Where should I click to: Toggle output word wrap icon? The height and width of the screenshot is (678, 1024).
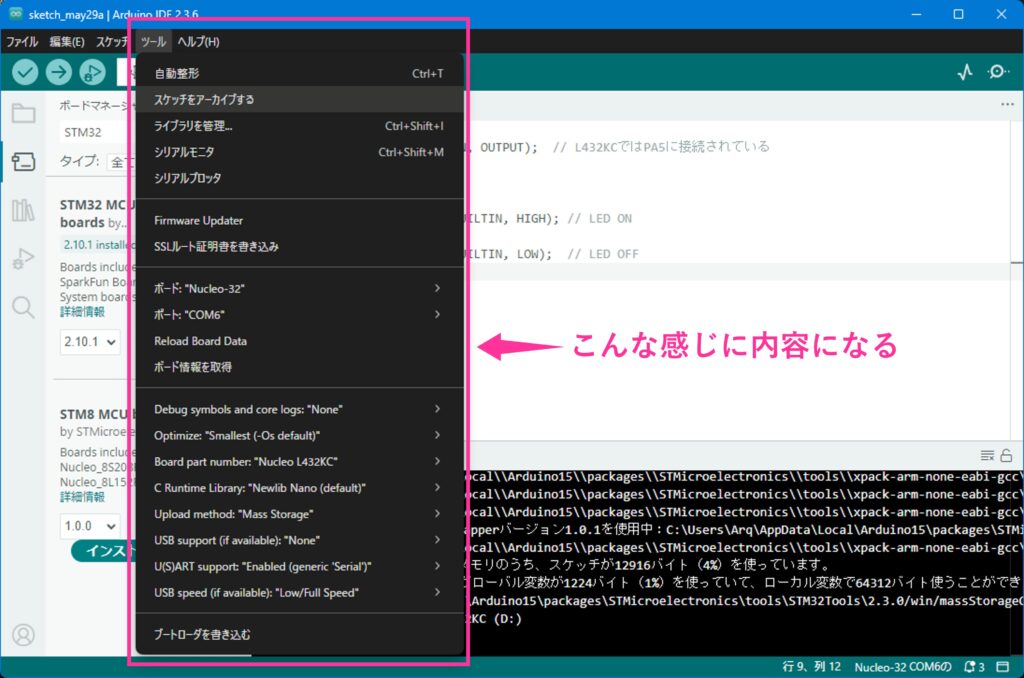coord(987,455)
